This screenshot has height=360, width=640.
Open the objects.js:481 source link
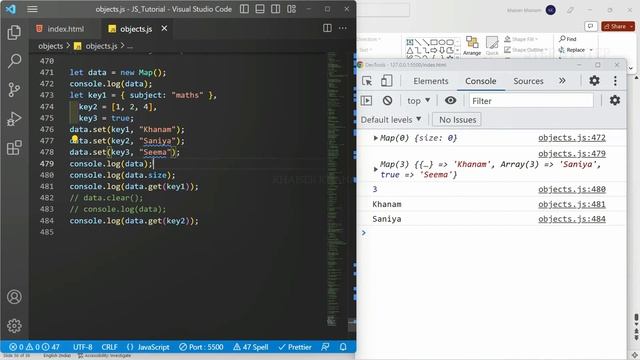(x=571, y=204)
